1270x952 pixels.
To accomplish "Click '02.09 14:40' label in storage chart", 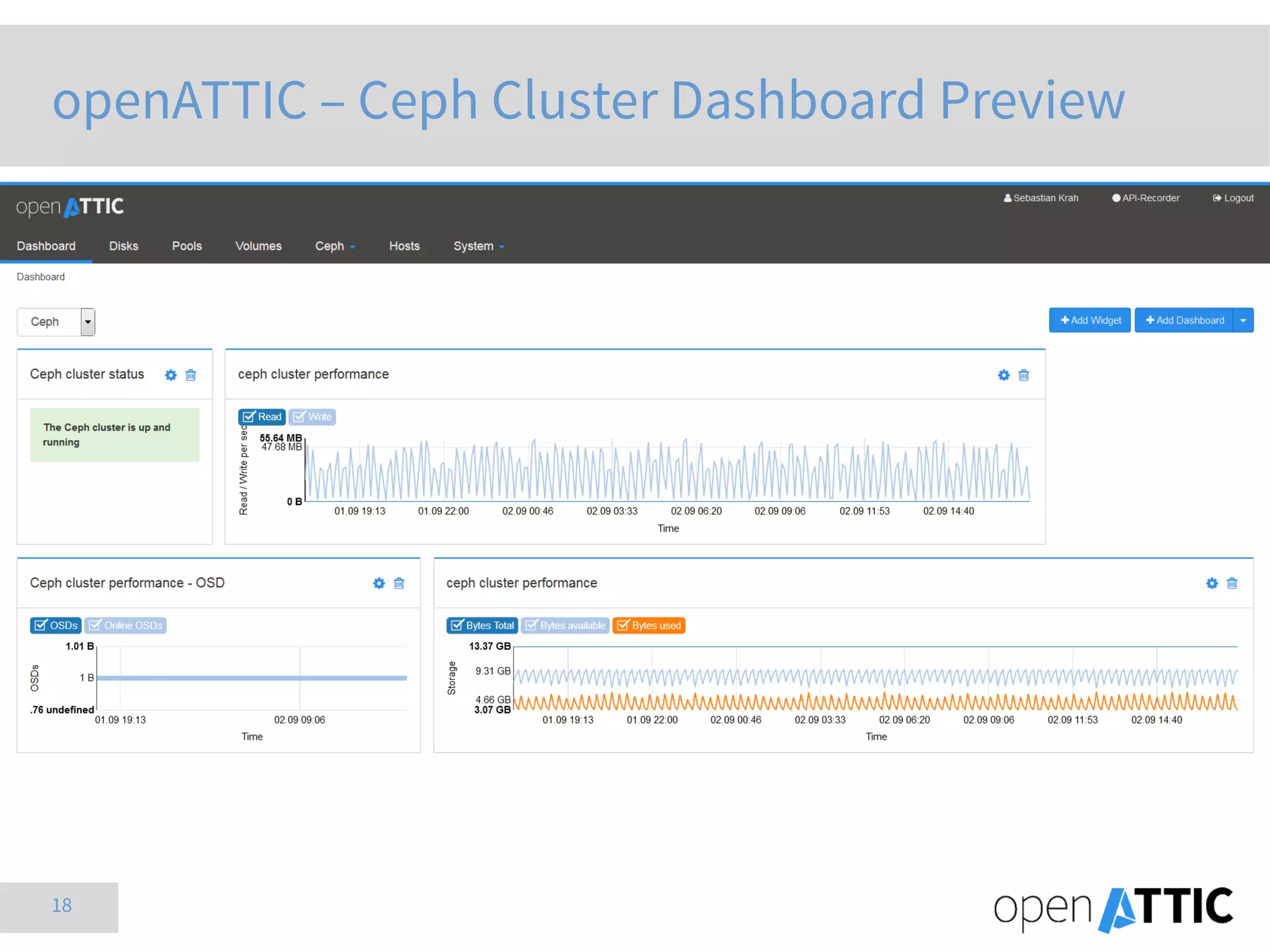I will coord(1157,720).
